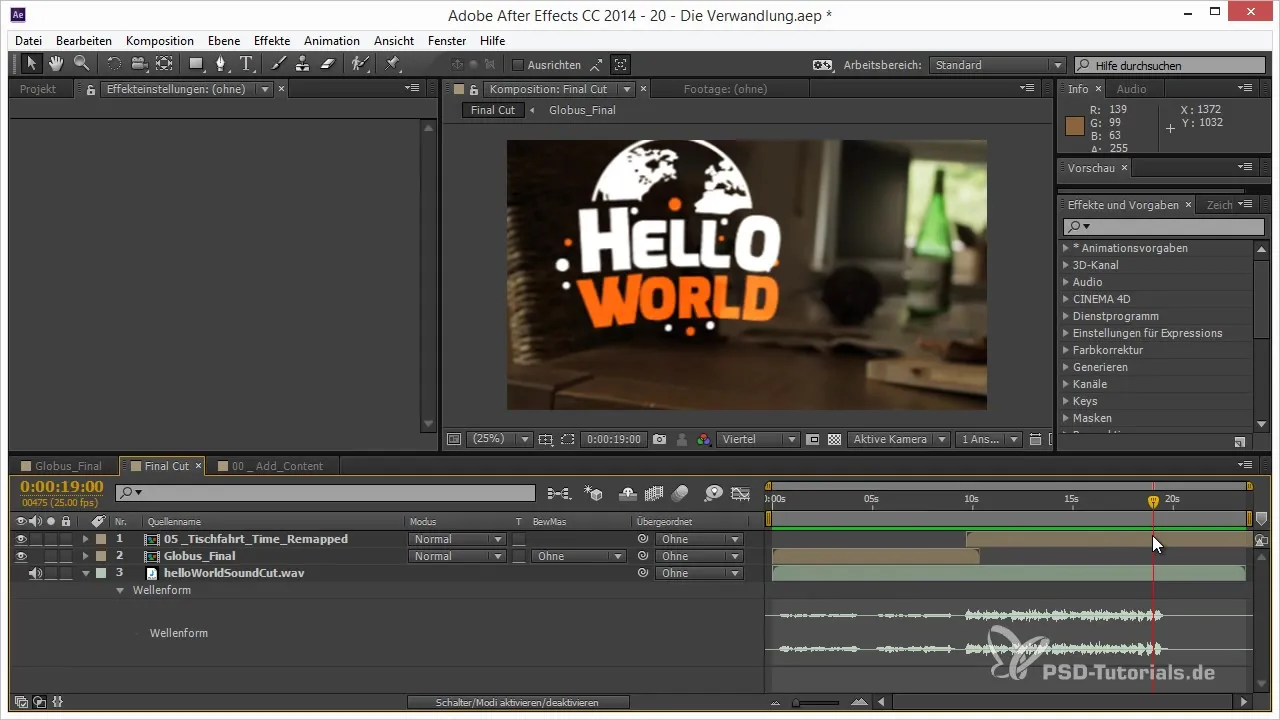Open the Komposition menu

[x=160, y=41]
